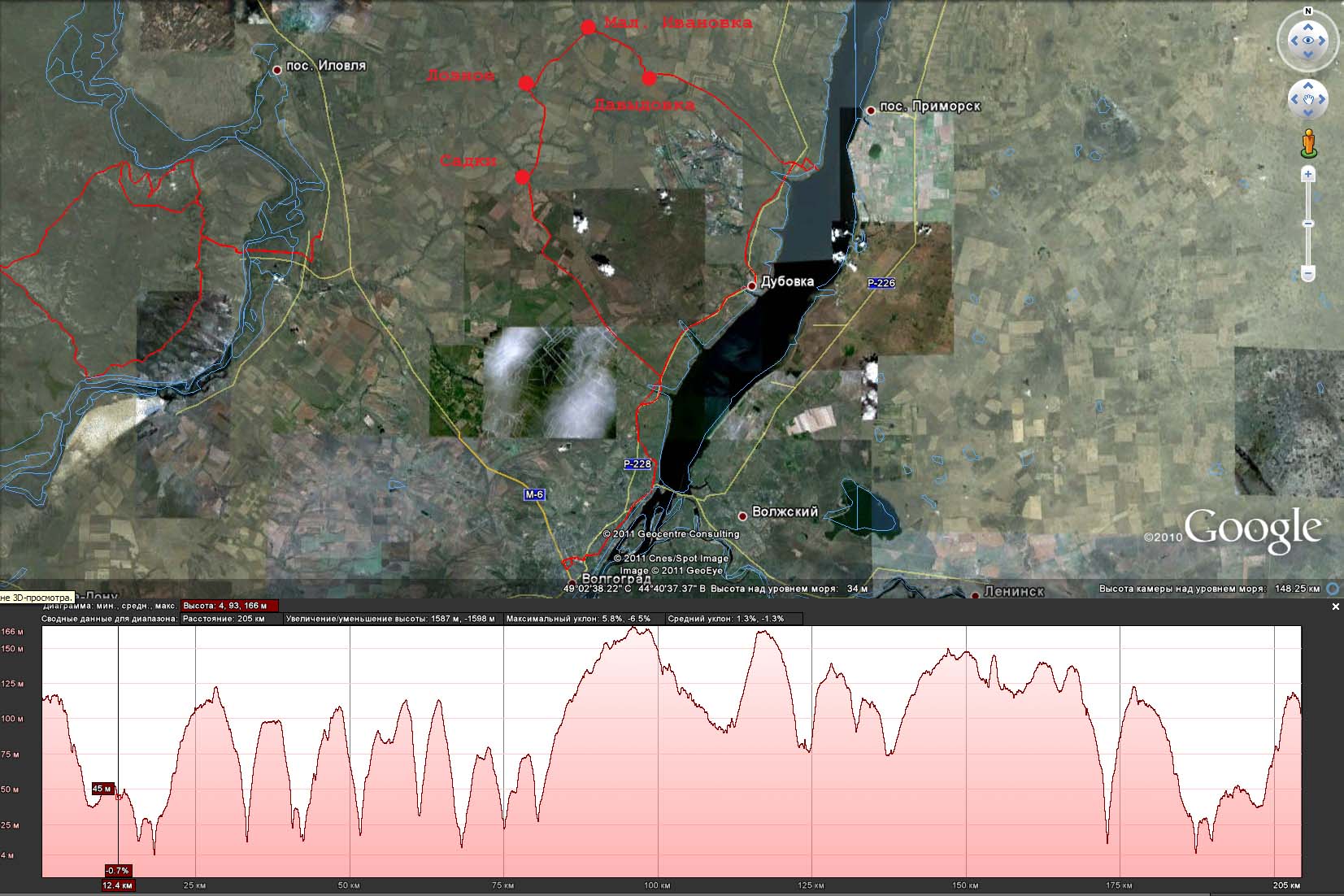Rotate view left with Look joystick left arrow

(1294, 41)
